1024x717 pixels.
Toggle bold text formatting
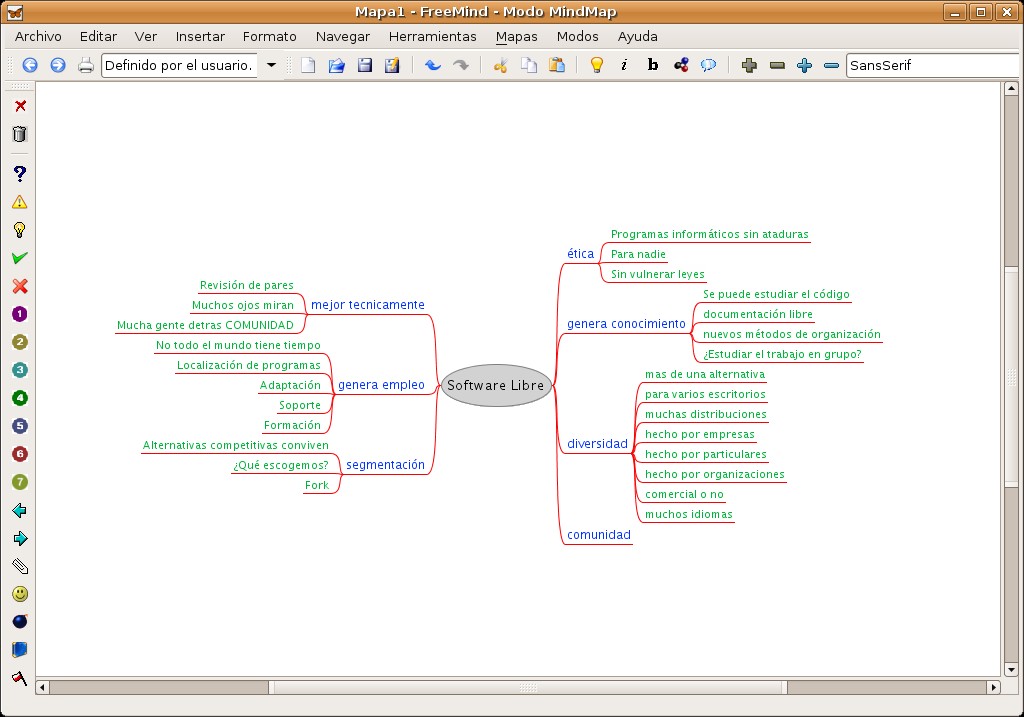[x=652, y=65]
